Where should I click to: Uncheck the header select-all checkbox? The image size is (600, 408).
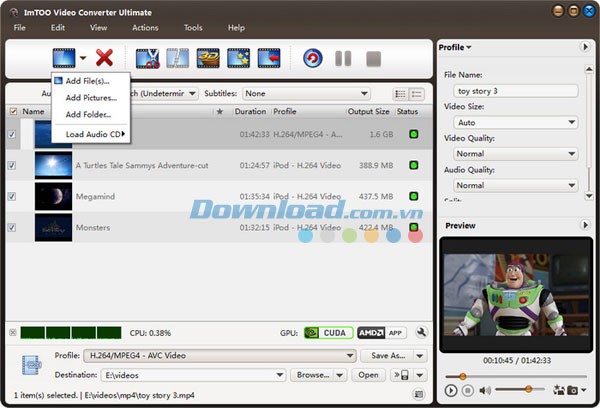coord(13,111)
